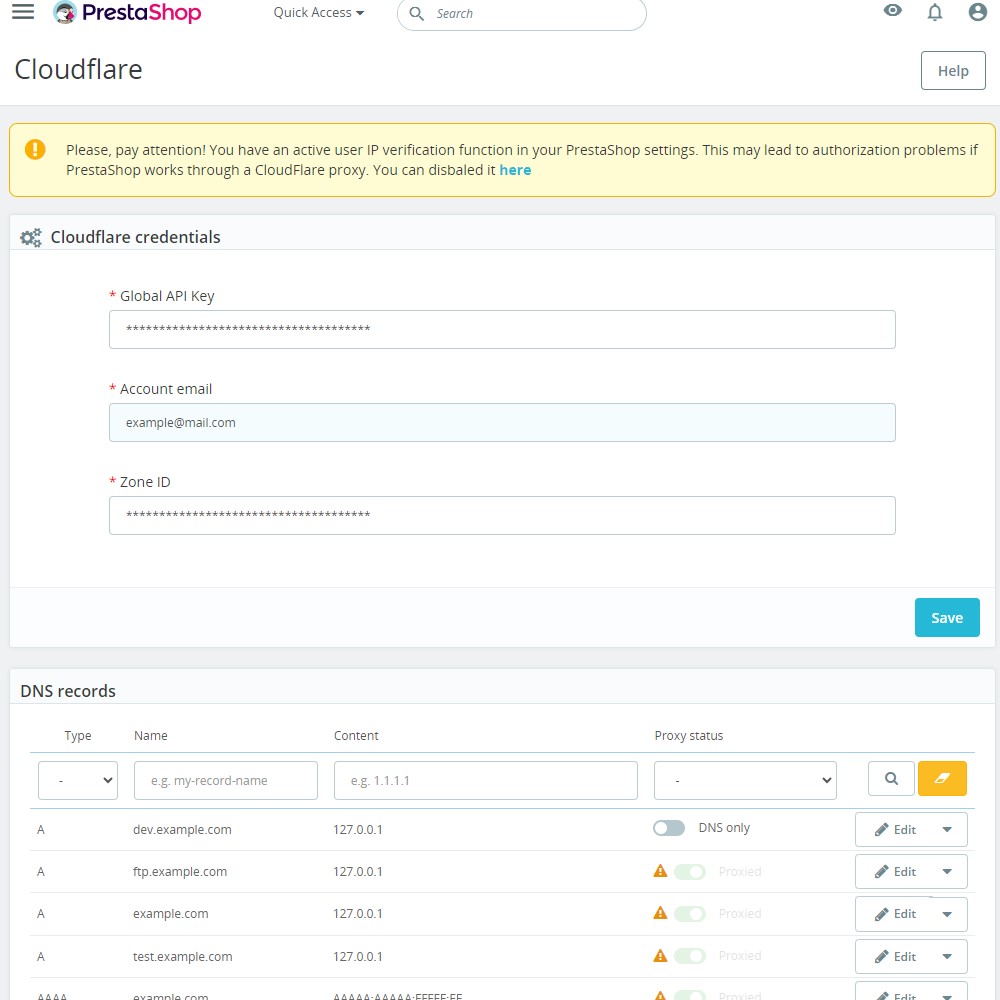Edit the ftp.example.com record

(895, 871)
